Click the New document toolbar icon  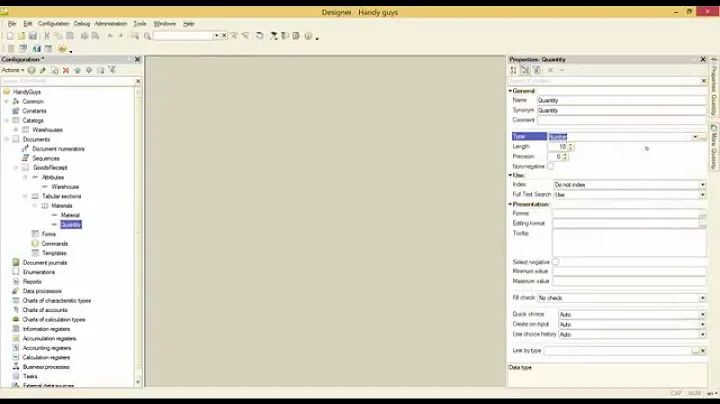tap(10, 36)
